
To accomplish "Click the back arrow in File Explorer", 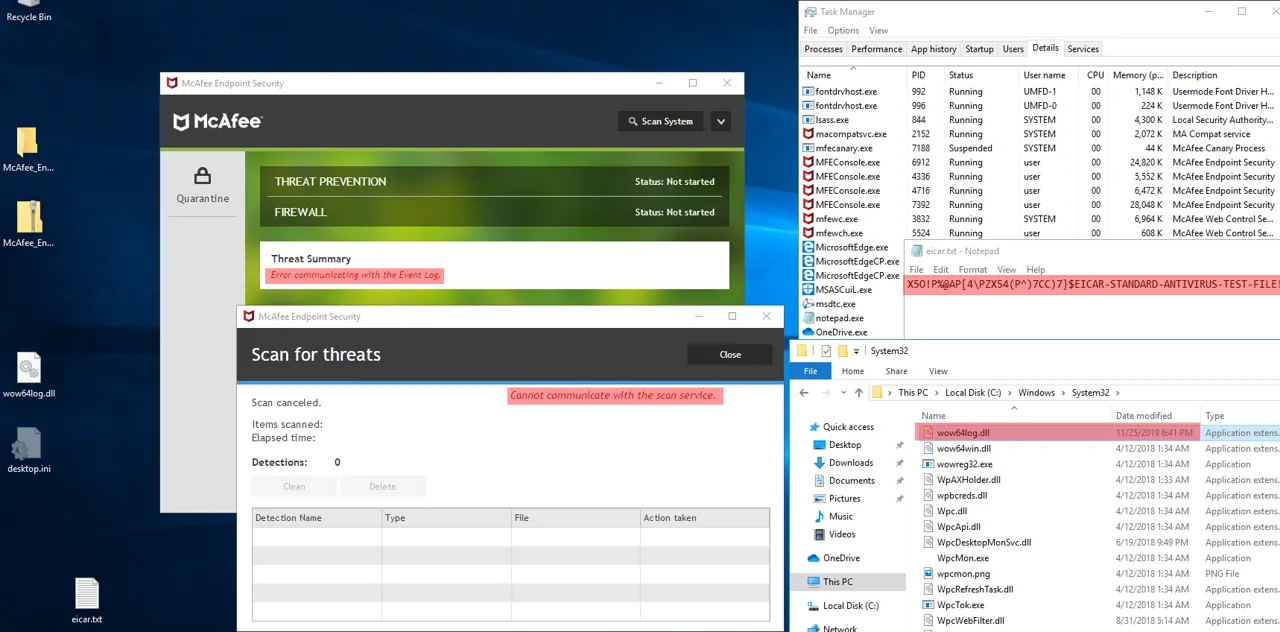I will point(804,393).
